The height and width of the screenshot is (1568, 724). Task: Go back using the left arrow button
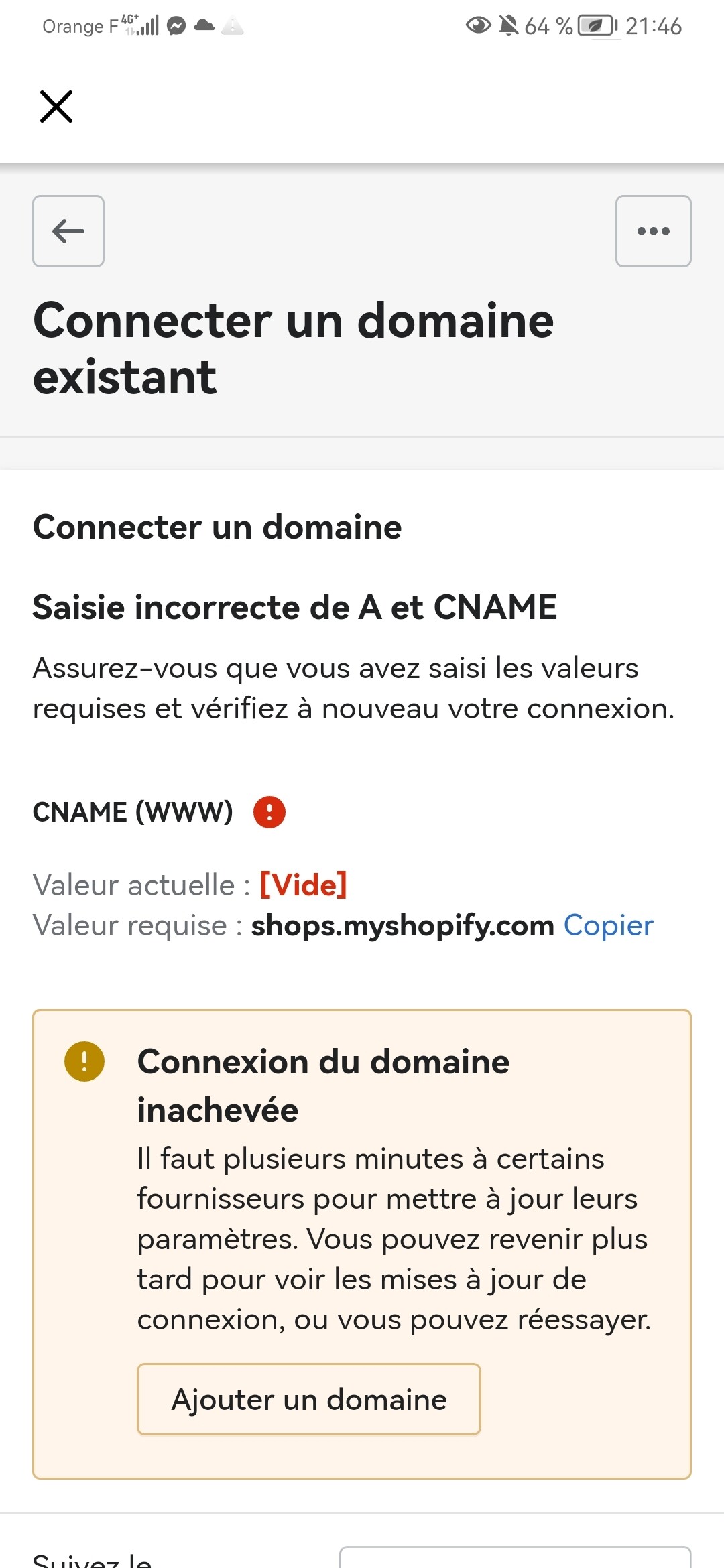click(x=68, y=231)
